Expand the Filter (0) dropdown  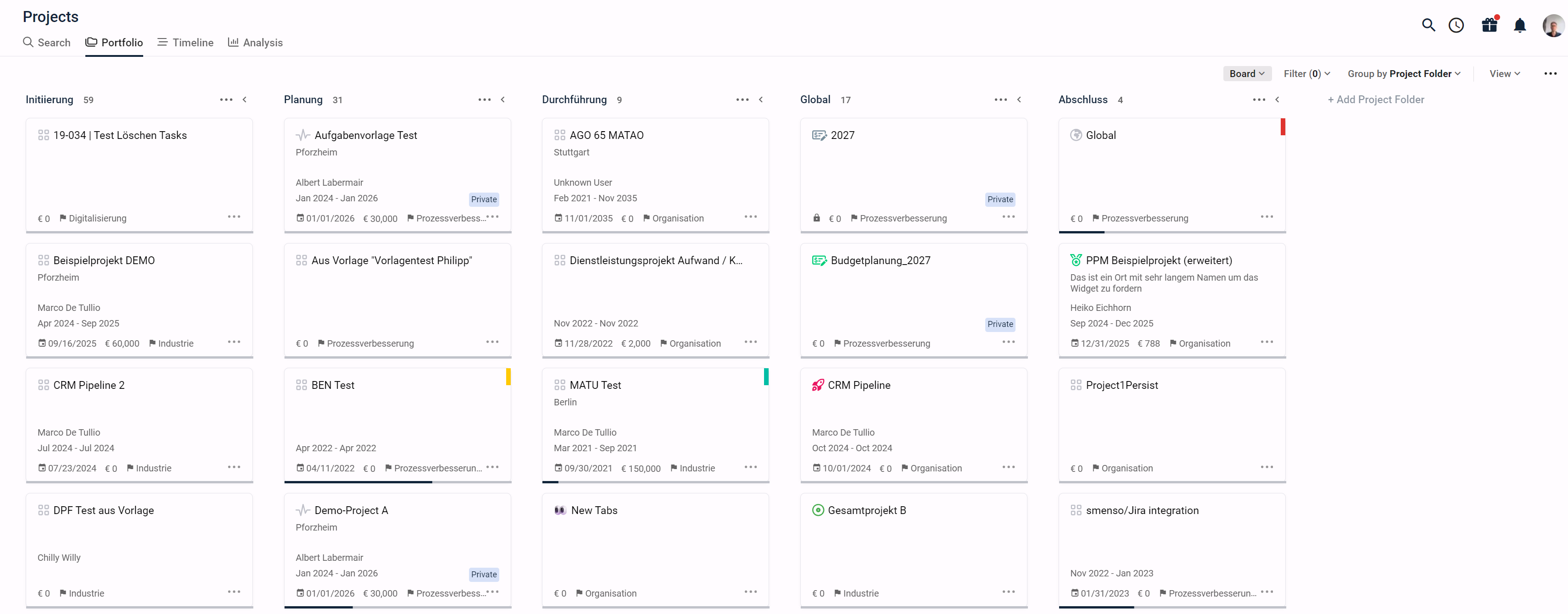(1306, 74)
